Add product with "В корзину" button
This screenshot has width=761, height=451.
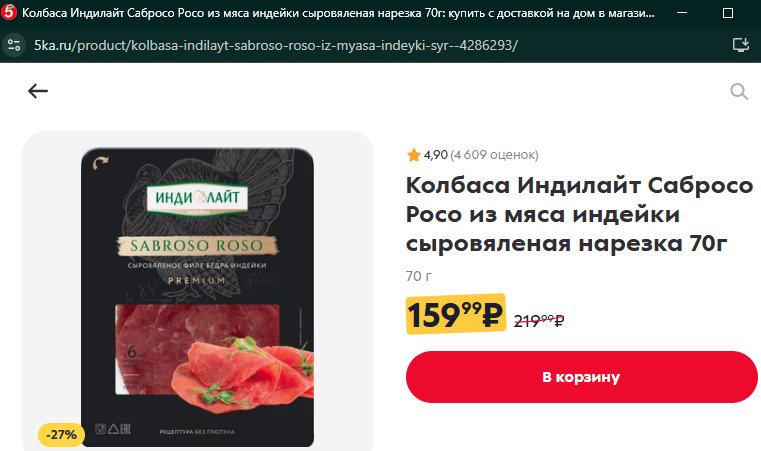point(581,377)
